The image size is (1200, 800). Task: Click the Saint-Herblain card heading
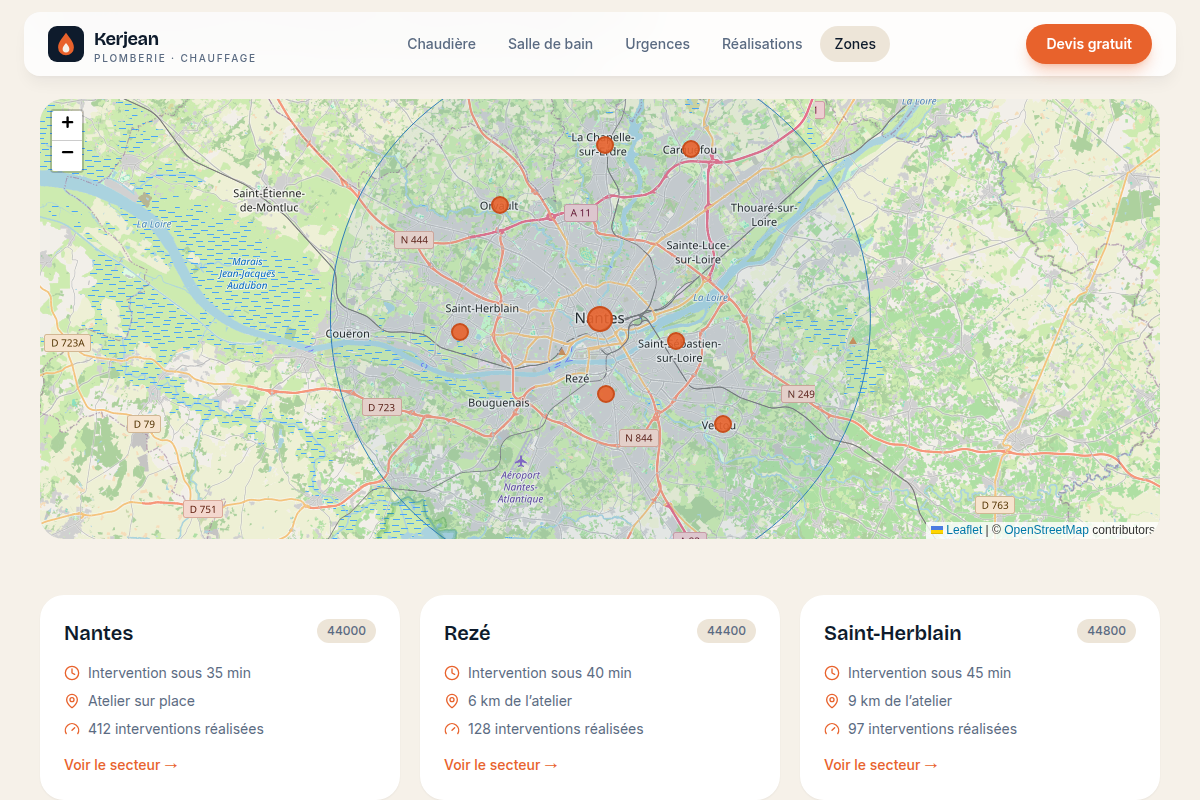pyautogui.click(x=893, y=633)
